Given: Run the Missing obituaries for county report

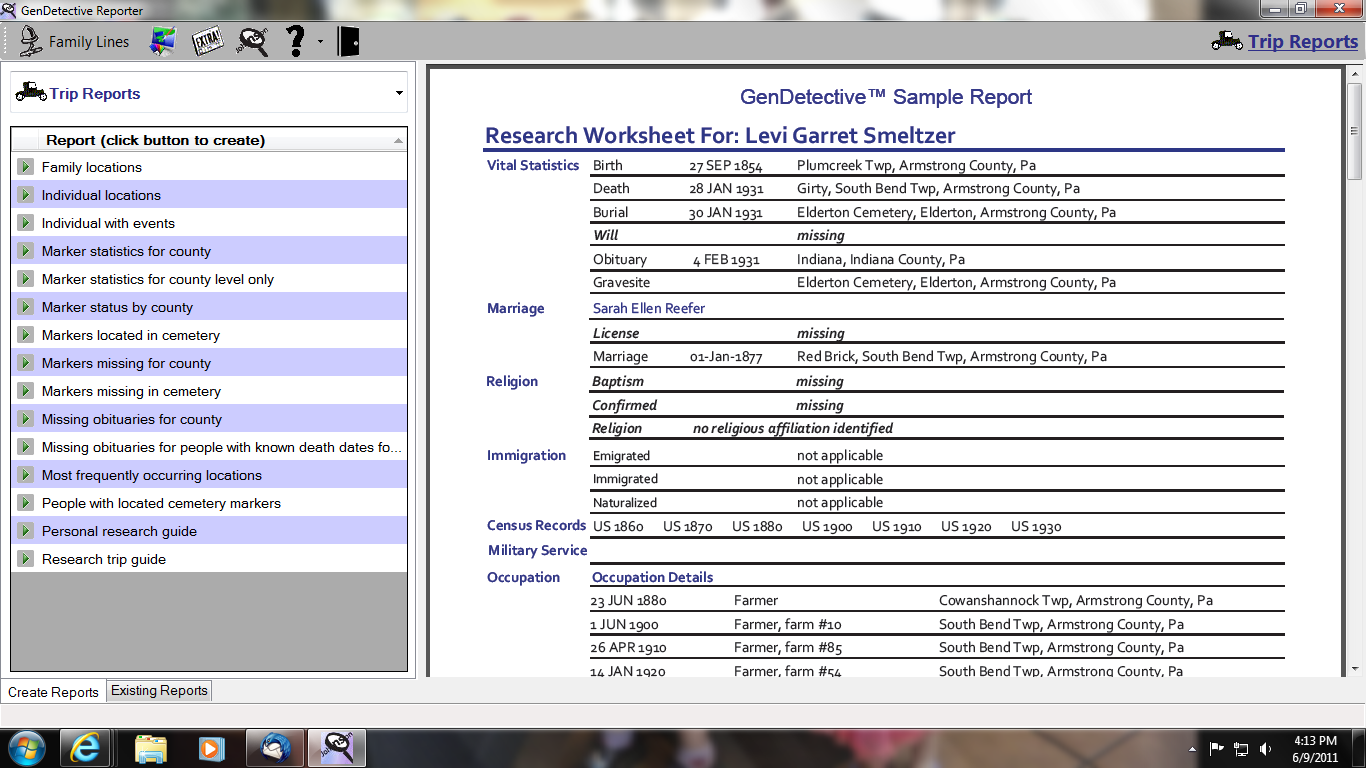Looking at the screenshot, I should tap(26, 419).
